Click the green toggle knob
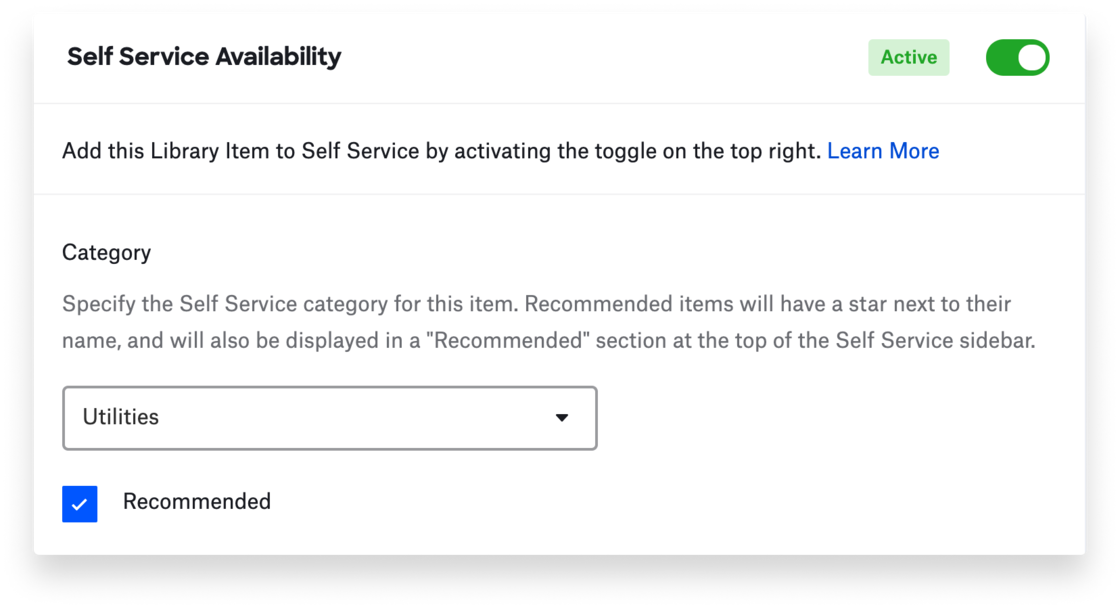This screenshot has height=609, width=1120. [1030, 57]
